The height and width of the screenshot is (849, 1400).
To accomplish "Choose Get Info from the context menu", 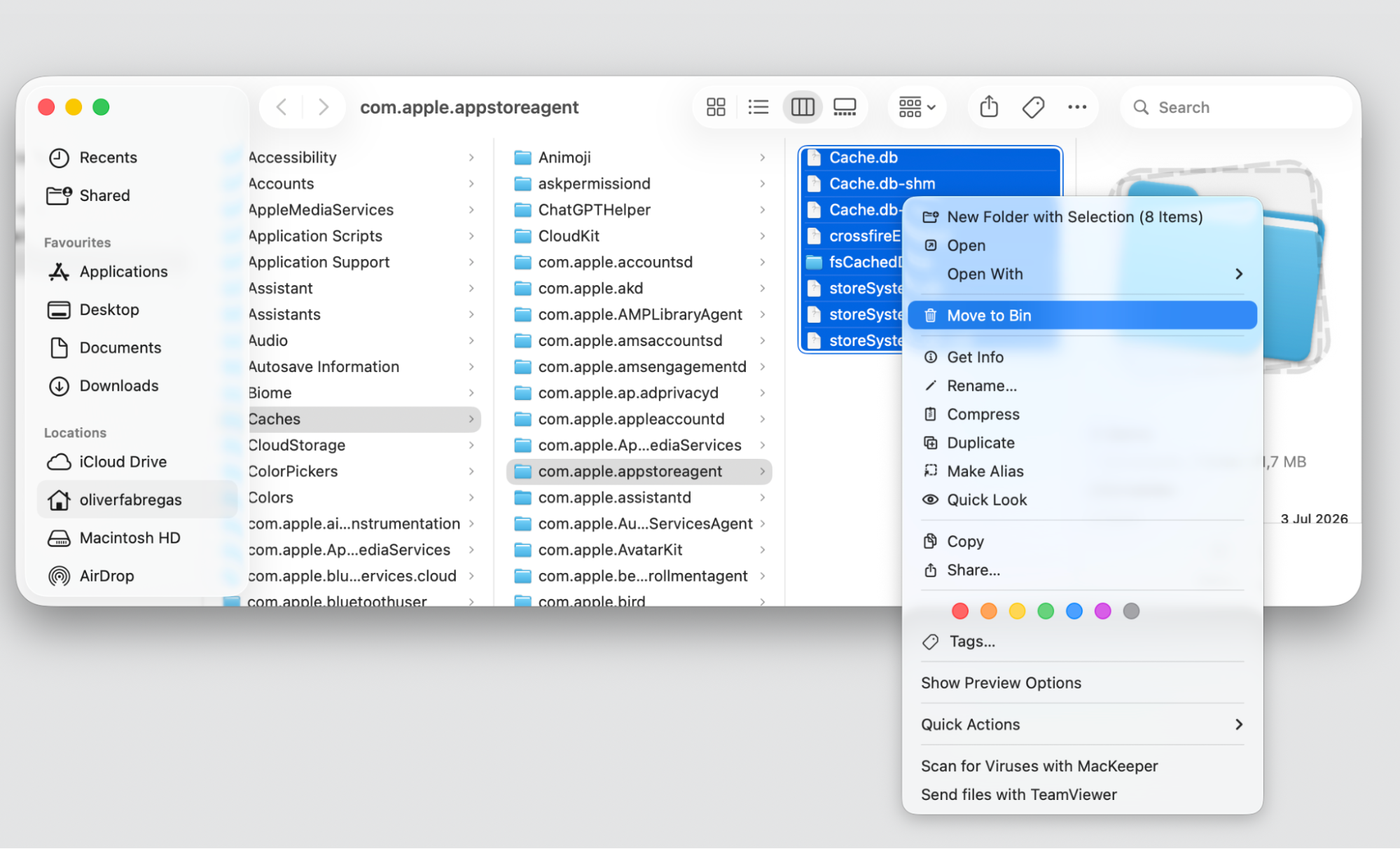I will tap(1082, 357).
